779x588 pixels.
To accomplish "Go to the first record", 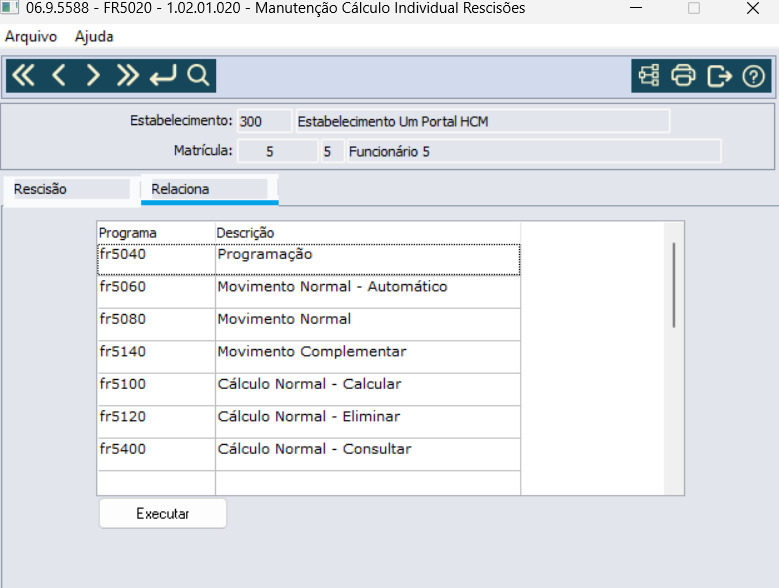I will coord(23,76).
